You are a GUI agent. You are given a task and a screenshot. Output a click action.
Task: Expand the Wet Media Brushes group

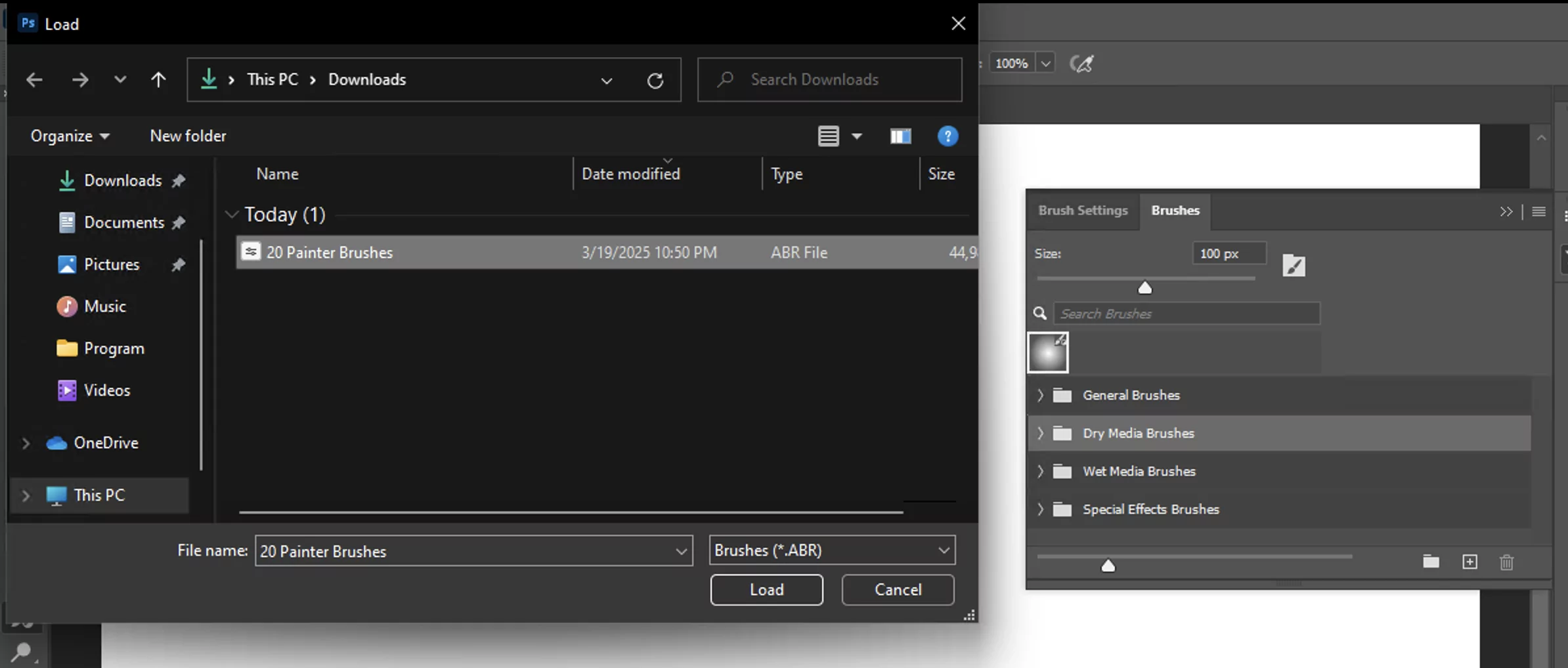point(1040,471)
